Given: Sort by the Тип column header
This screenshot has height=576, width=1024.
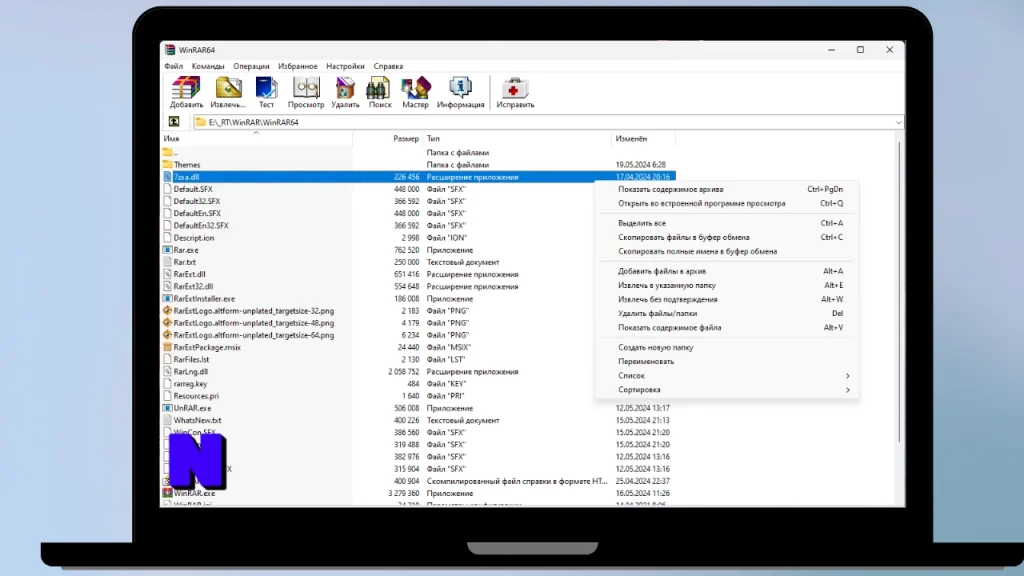Looking at the screenshot, I should (517, 138).
